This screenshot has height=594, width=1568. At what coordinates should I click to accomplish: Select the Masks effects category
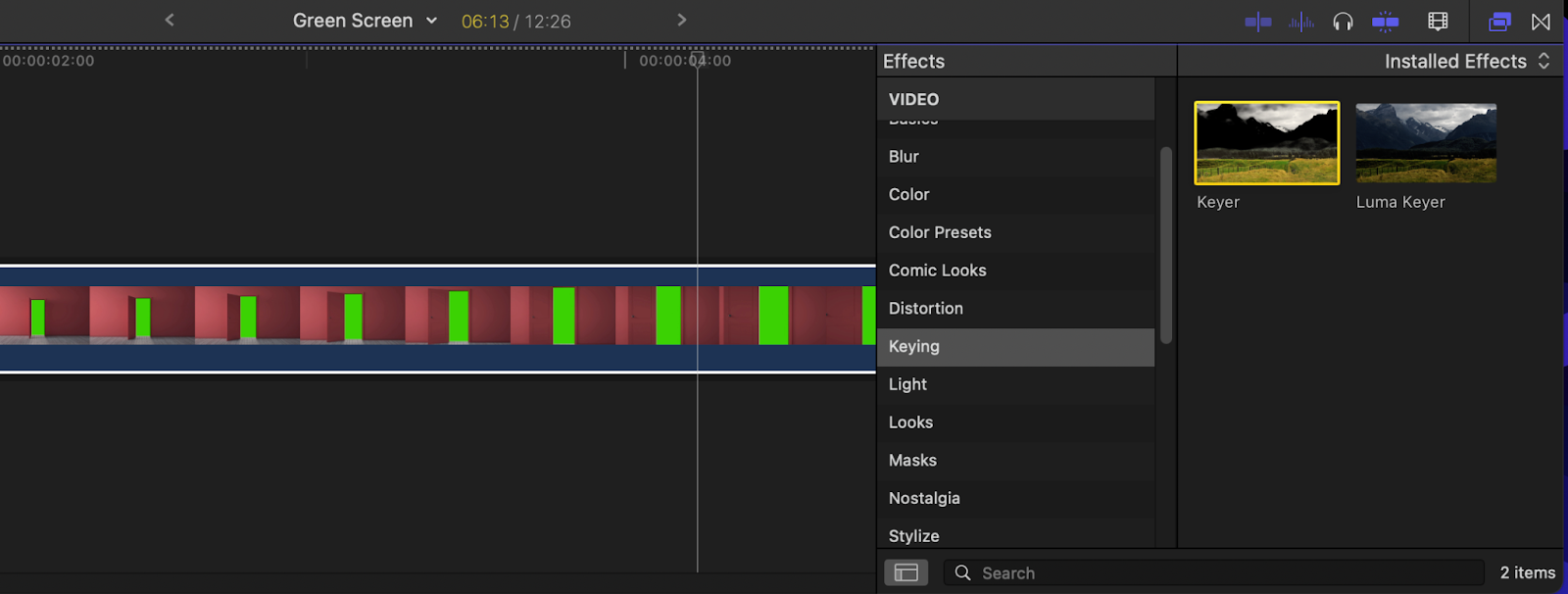click(x=1015, y=461)
